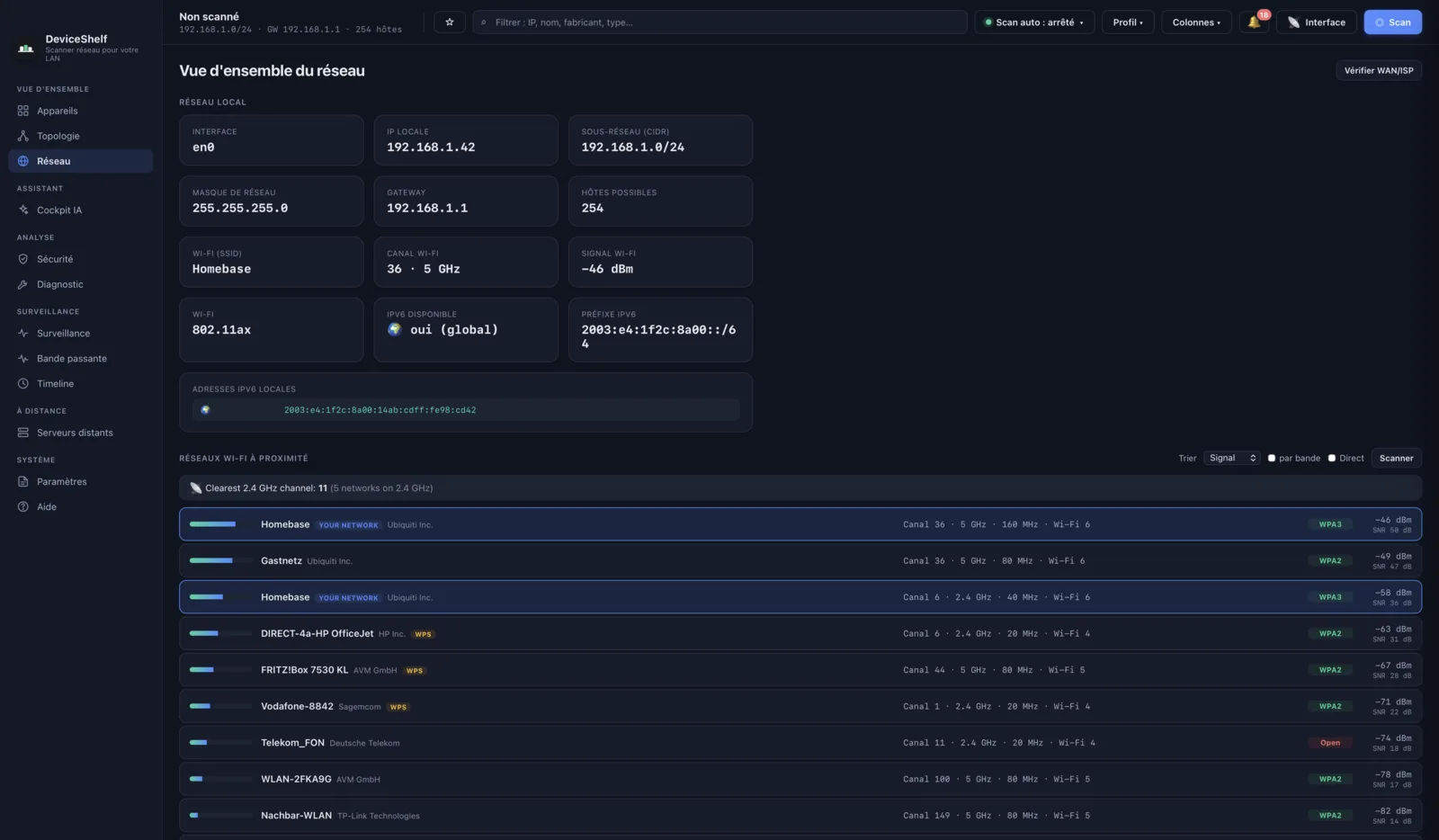Screen dimensions: 1439x840
Task: Click the globe icon beside IPv6 address
Action: [205, 409]
